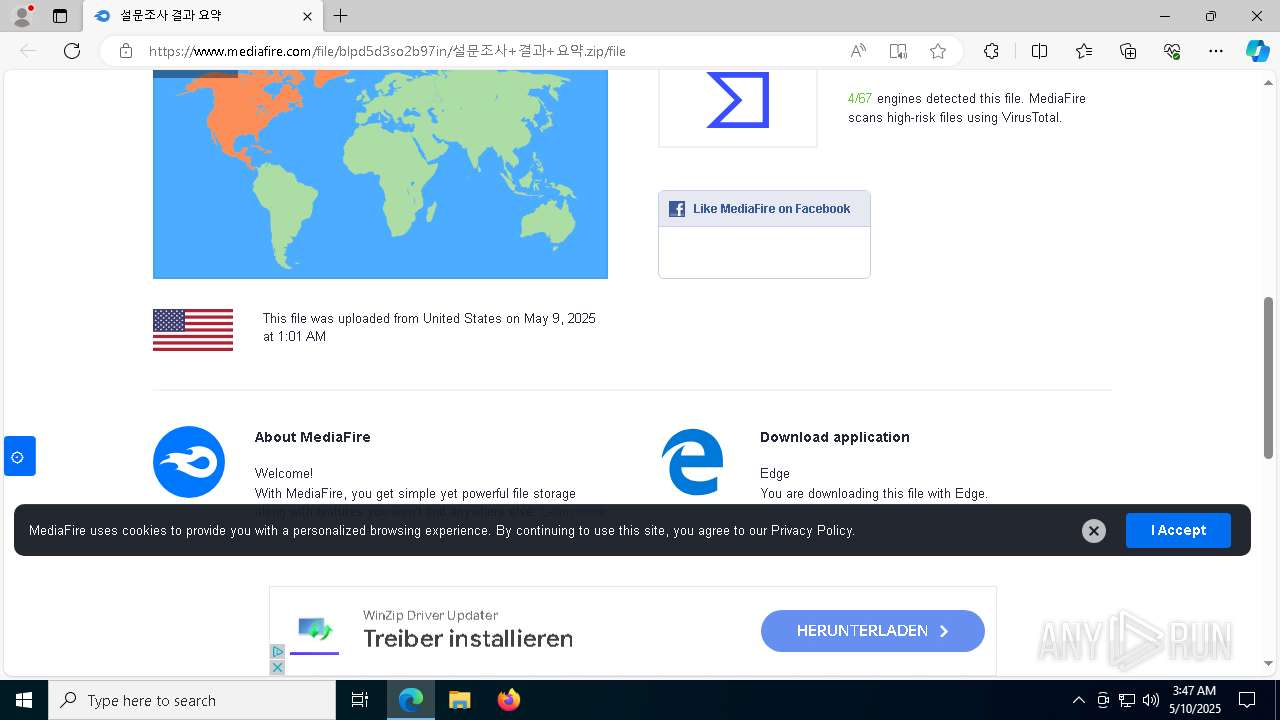Click the About MediaFire heading
This screenshot has width=1280, height=720.
pyautogui.click(x=312, y=437)
